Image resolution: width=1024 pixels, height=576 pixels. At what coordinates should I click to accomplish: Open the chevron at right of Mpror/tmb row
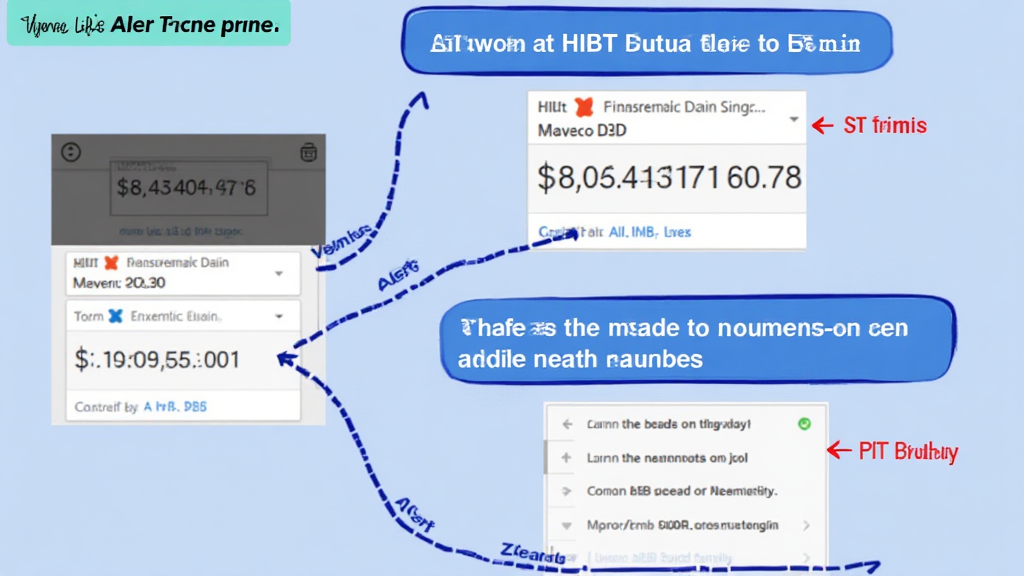coord(806,525)
